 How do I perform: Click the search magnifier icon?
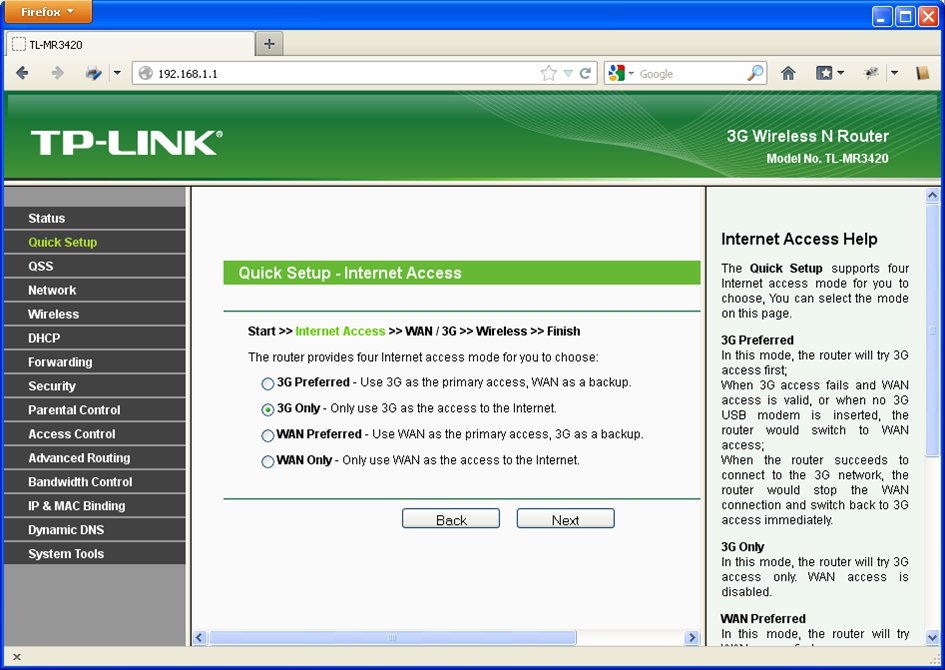(755, 74)
